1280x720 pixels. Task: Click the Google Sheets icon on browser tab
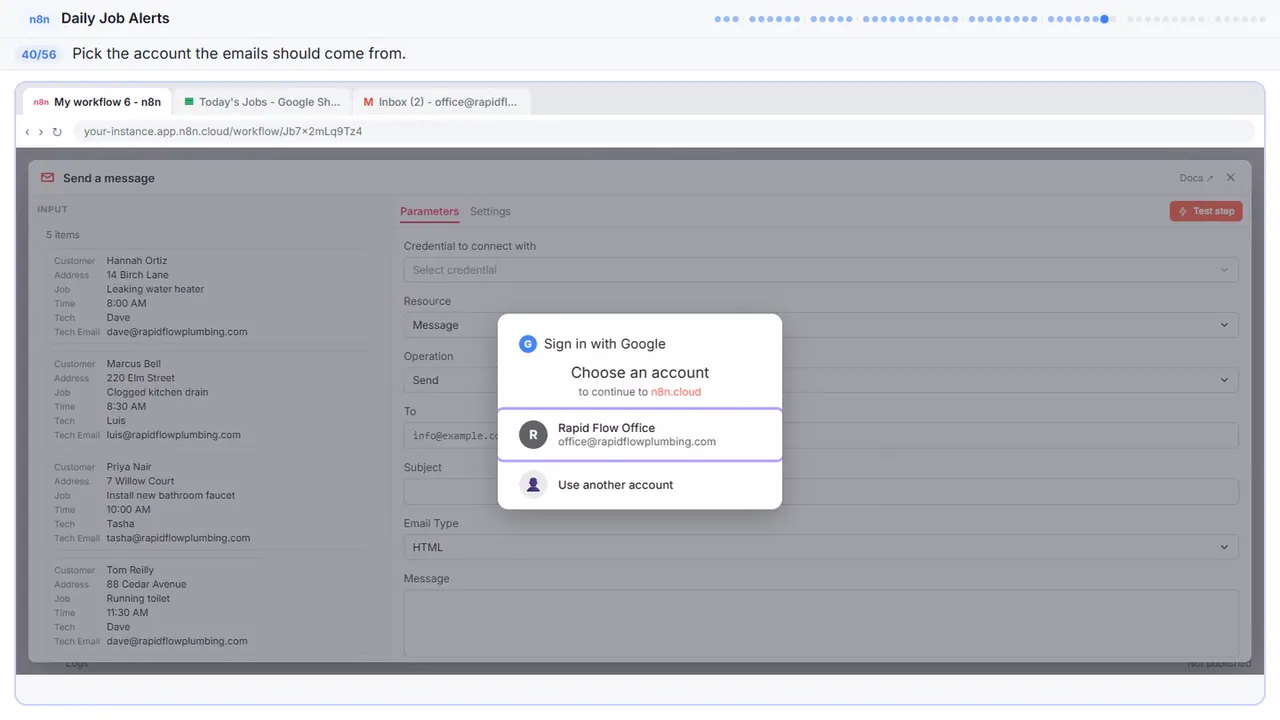tap(189, 102)
